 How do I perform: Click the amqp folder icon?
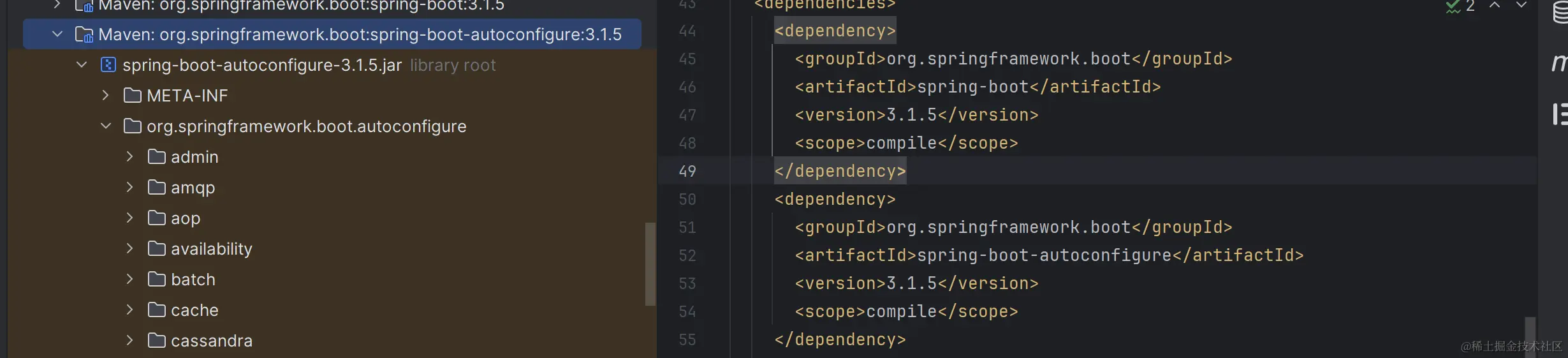157,187
